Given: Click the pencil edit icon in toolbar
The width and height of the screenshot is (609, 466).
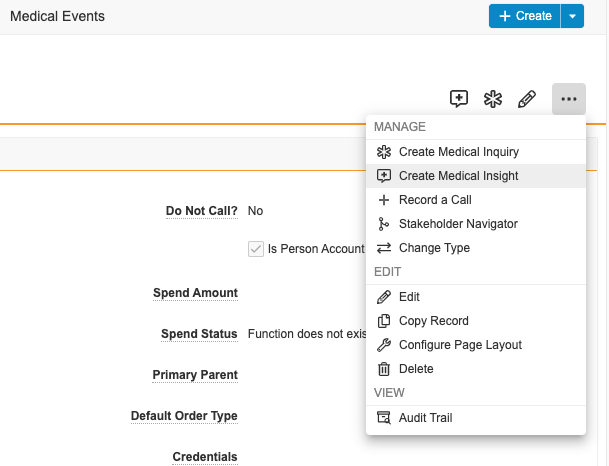Looking at the screenshot, I should (526, 99).
